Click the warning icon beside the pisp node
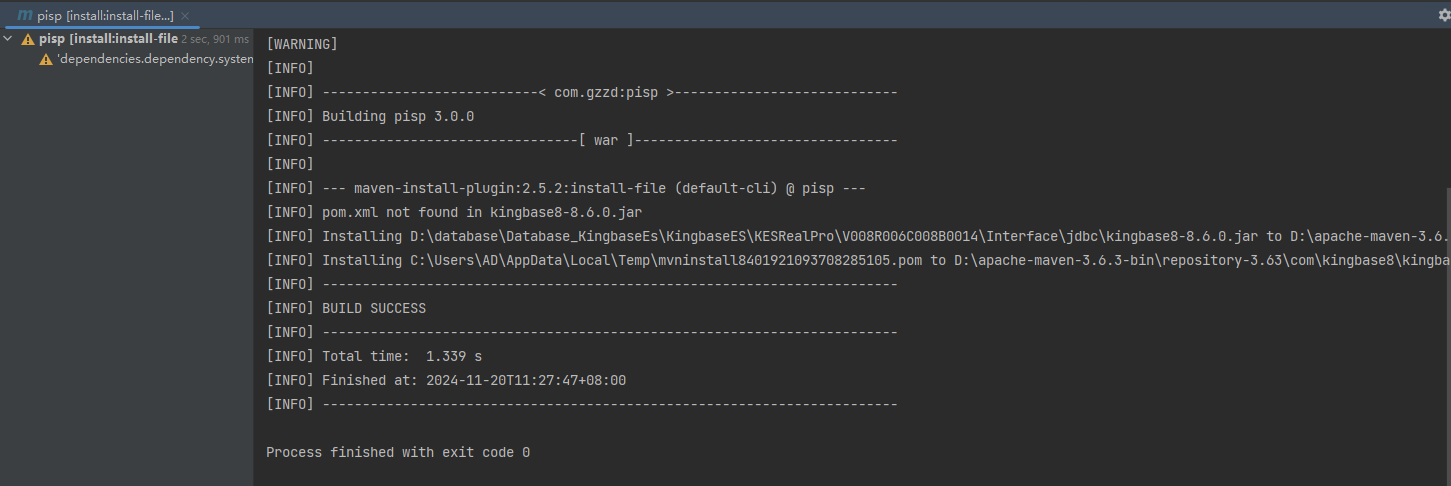Viewport: 1451px width, 486px height. click(x=28, y=39)
